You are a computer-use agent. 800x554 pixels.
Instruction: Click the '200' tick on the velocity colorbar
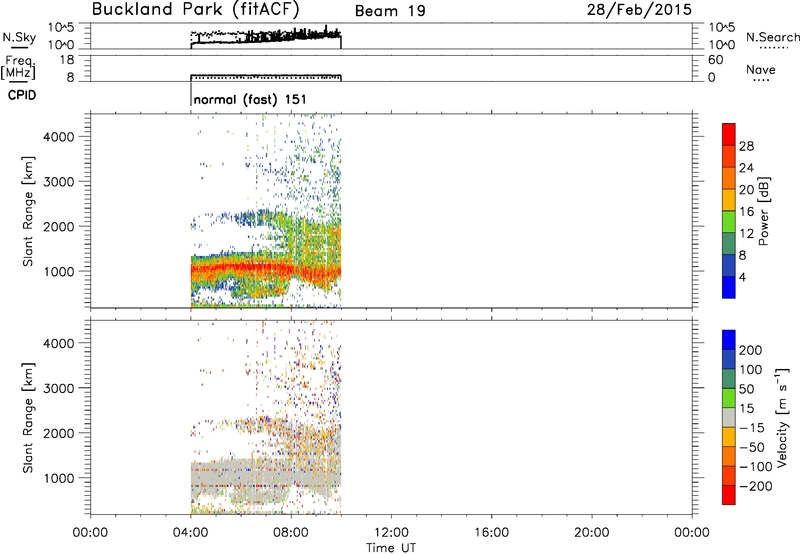coord(751,350)
